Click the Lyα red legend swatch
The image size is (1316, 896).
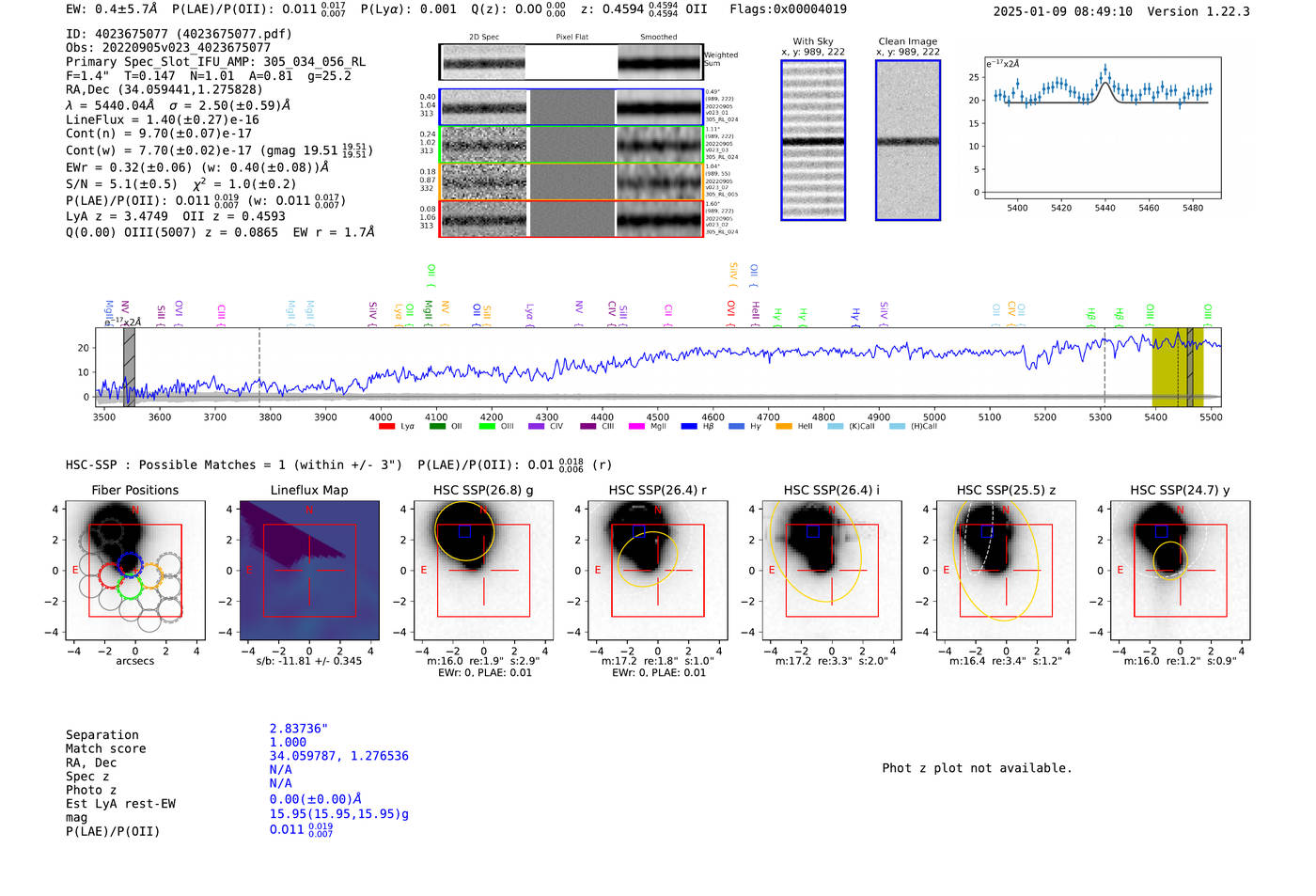386,427
